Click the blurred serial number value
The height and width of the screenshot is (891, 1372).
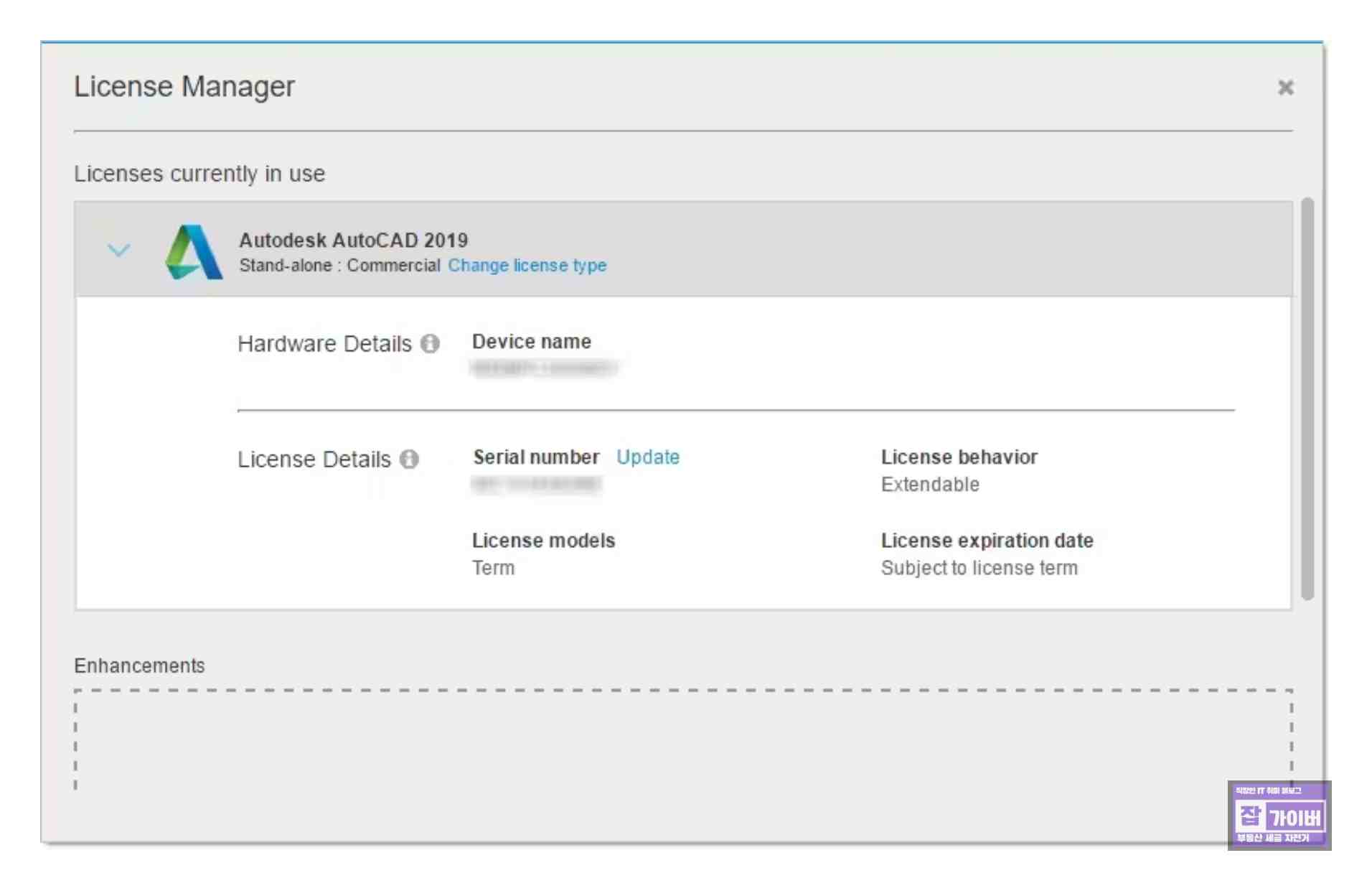point(536,485)
